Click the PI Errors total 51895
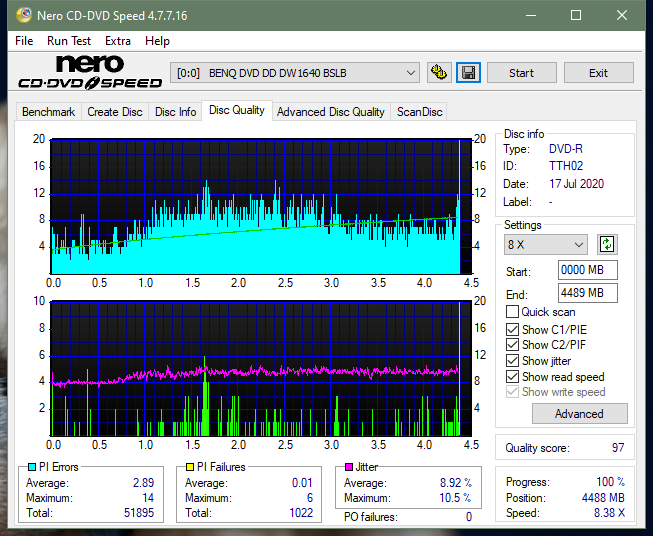Viewport: 653px width, 536px height. 139,513
